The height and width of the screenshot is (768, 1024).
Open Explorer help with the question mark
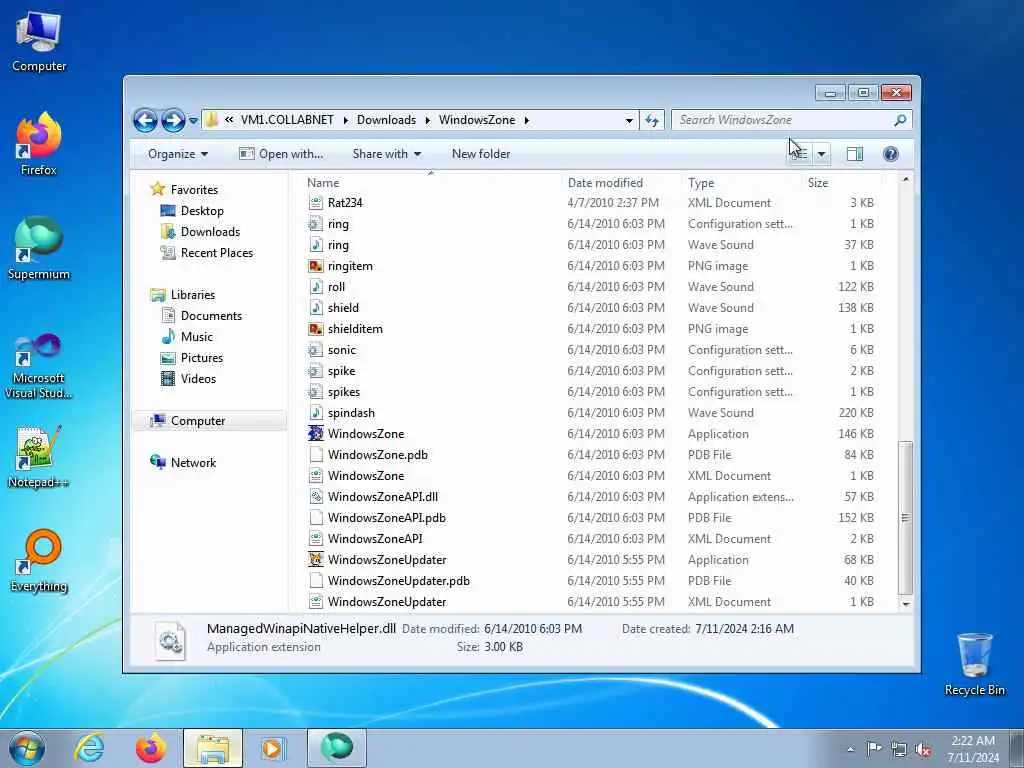(890, 154)
